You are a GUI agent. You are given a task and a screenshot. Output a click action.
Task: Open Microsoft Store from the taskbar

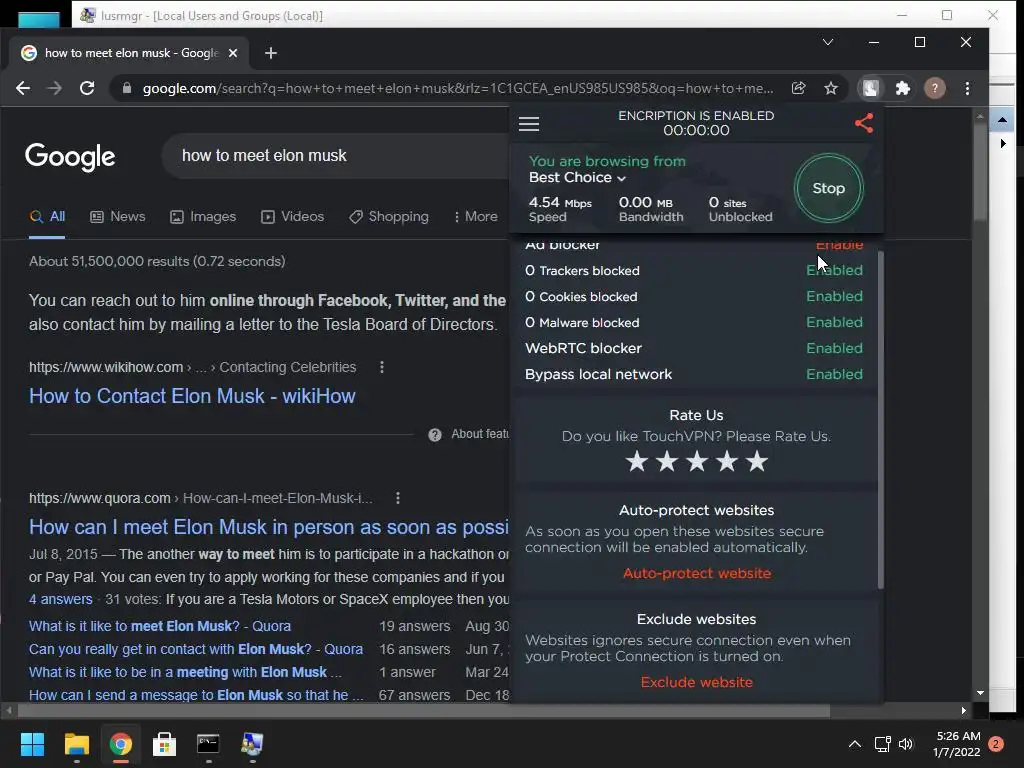[x=165, y=744]
